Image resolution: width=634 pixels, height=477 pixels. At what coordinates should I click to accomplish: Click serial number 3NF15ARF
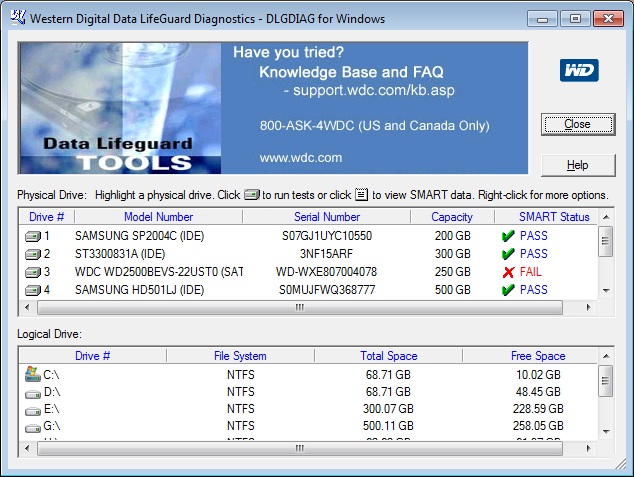coord(326,254)
